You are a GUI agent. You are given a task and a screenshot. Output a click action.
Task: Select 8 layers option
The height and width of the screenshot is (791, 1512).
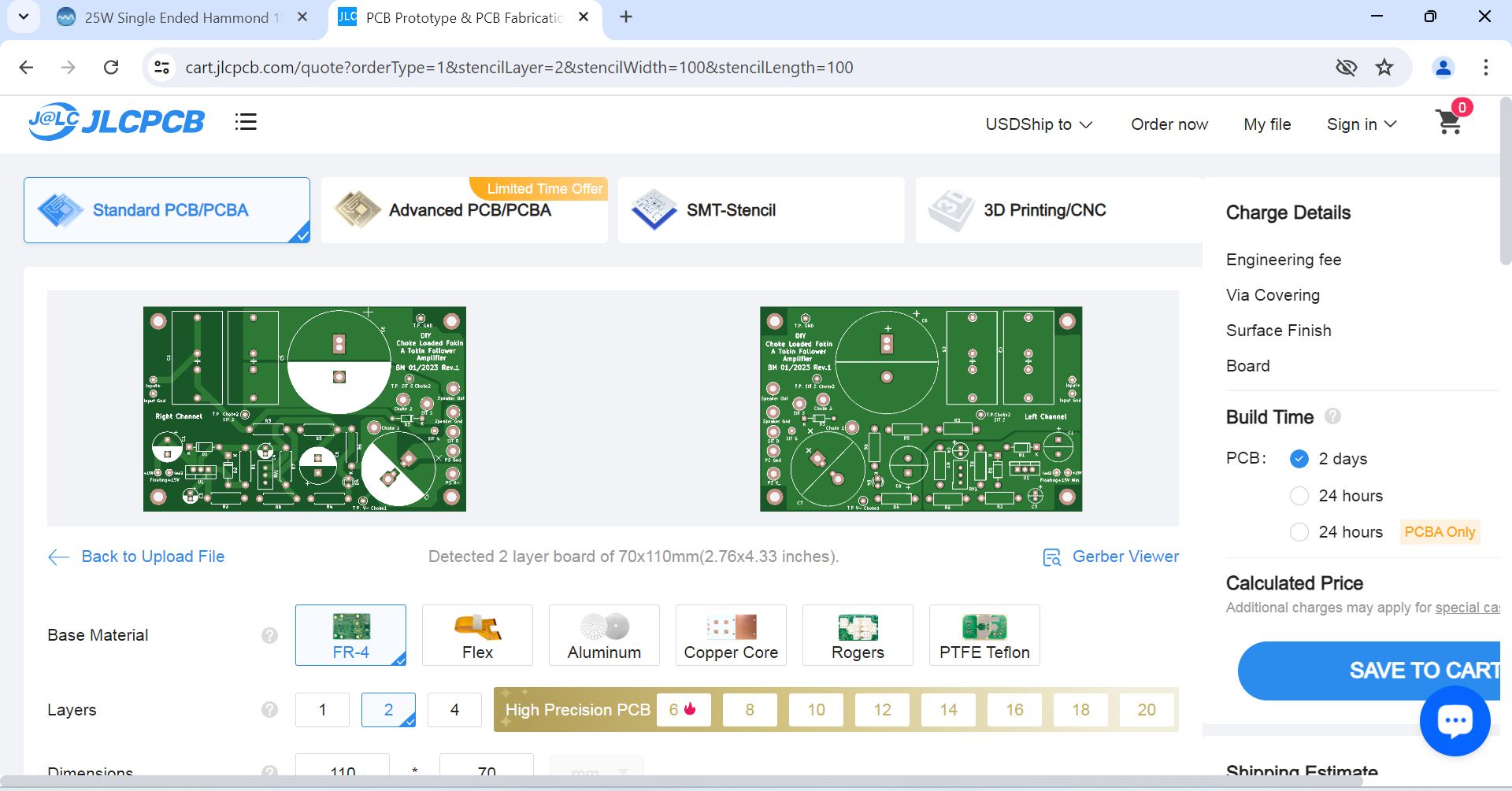point(750,710)
